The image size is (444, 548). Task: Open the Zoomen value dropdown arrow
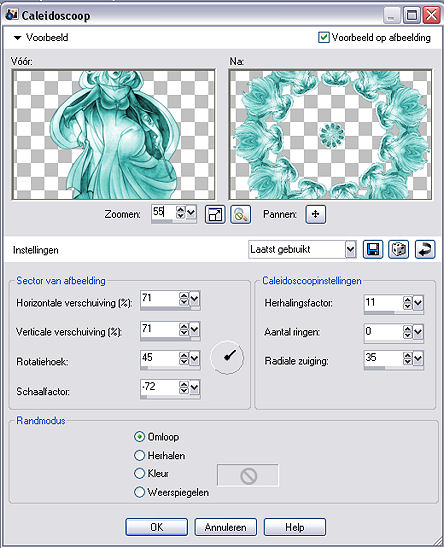coord(191,212)
